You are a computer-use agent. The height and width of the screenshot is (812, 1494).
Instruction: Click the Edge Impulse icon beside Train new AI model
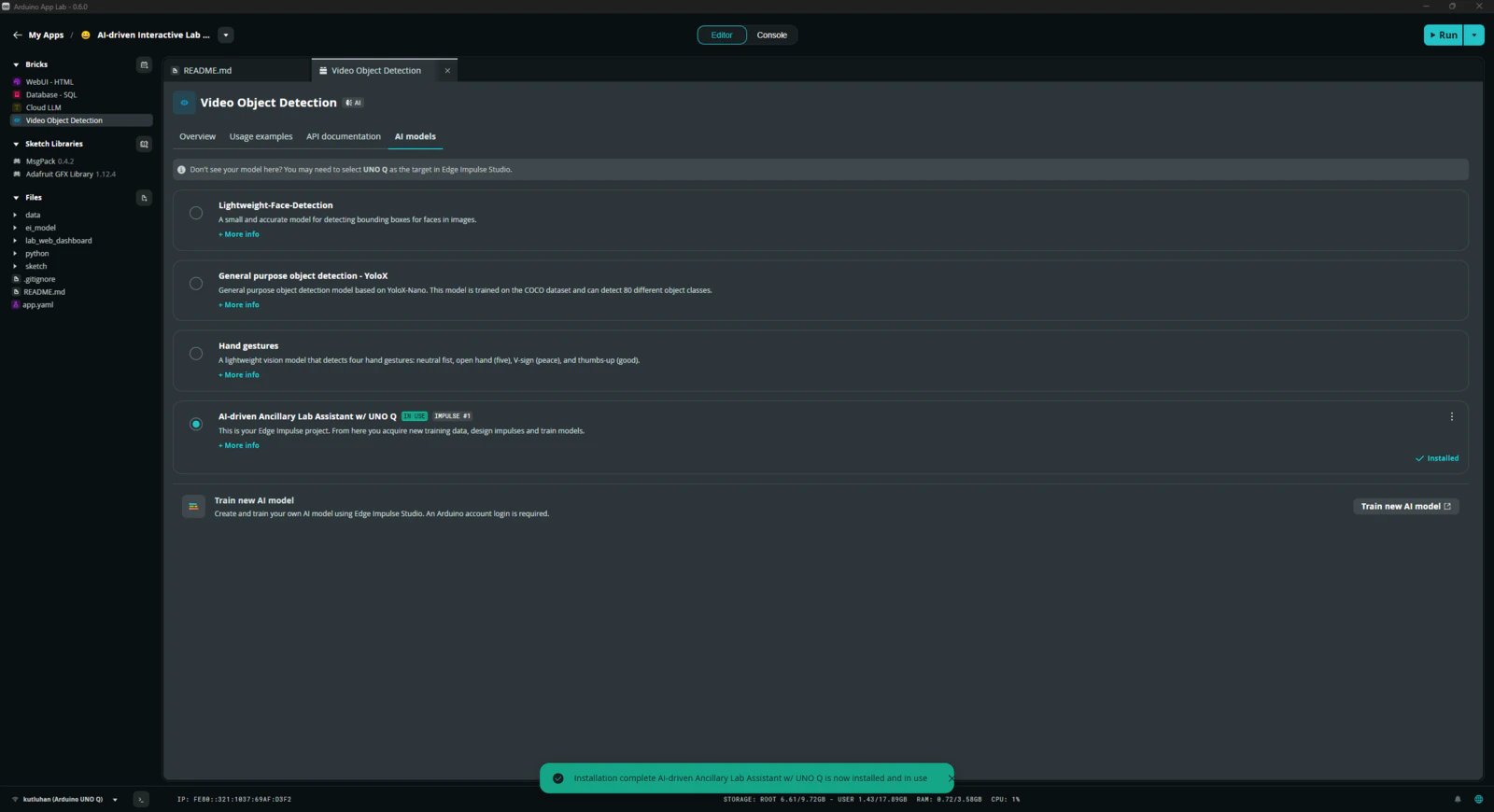193,507
